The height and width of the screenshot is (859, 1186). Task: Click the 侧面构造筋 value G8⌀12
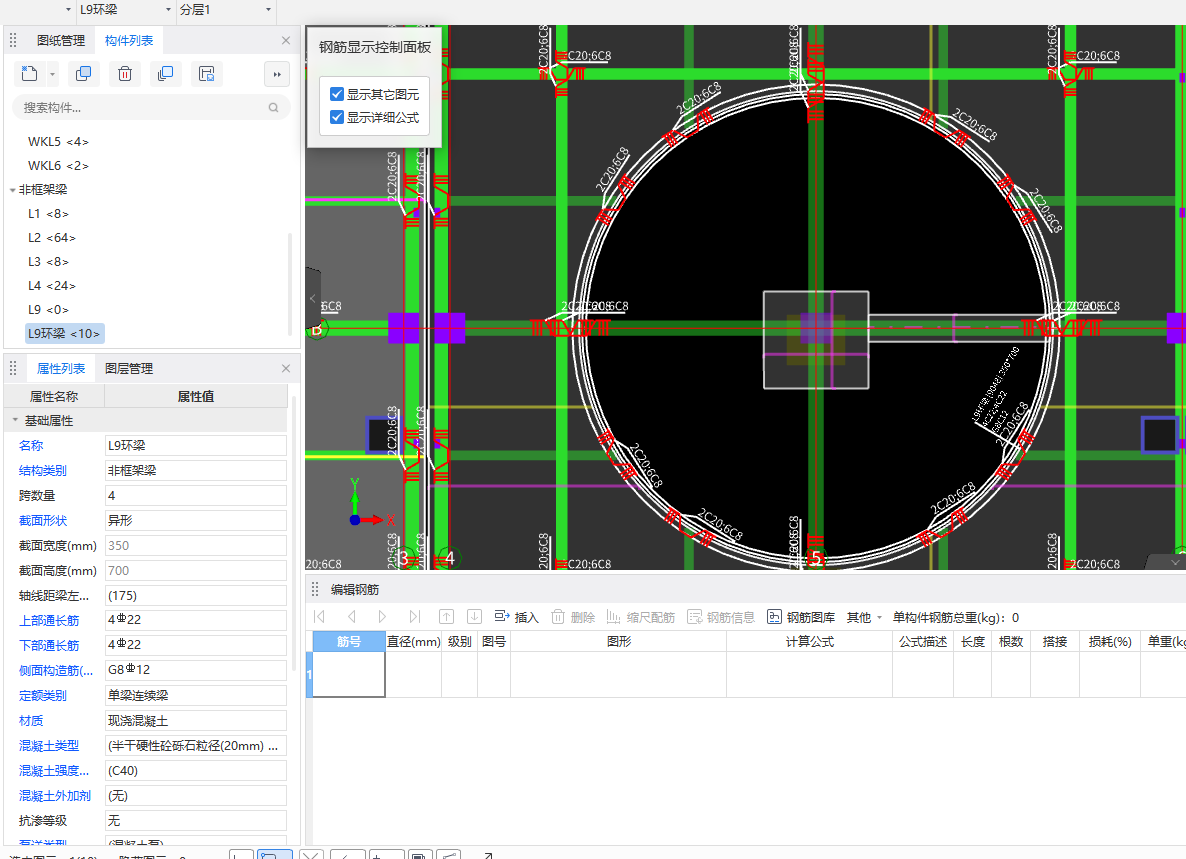pos(196,670)
